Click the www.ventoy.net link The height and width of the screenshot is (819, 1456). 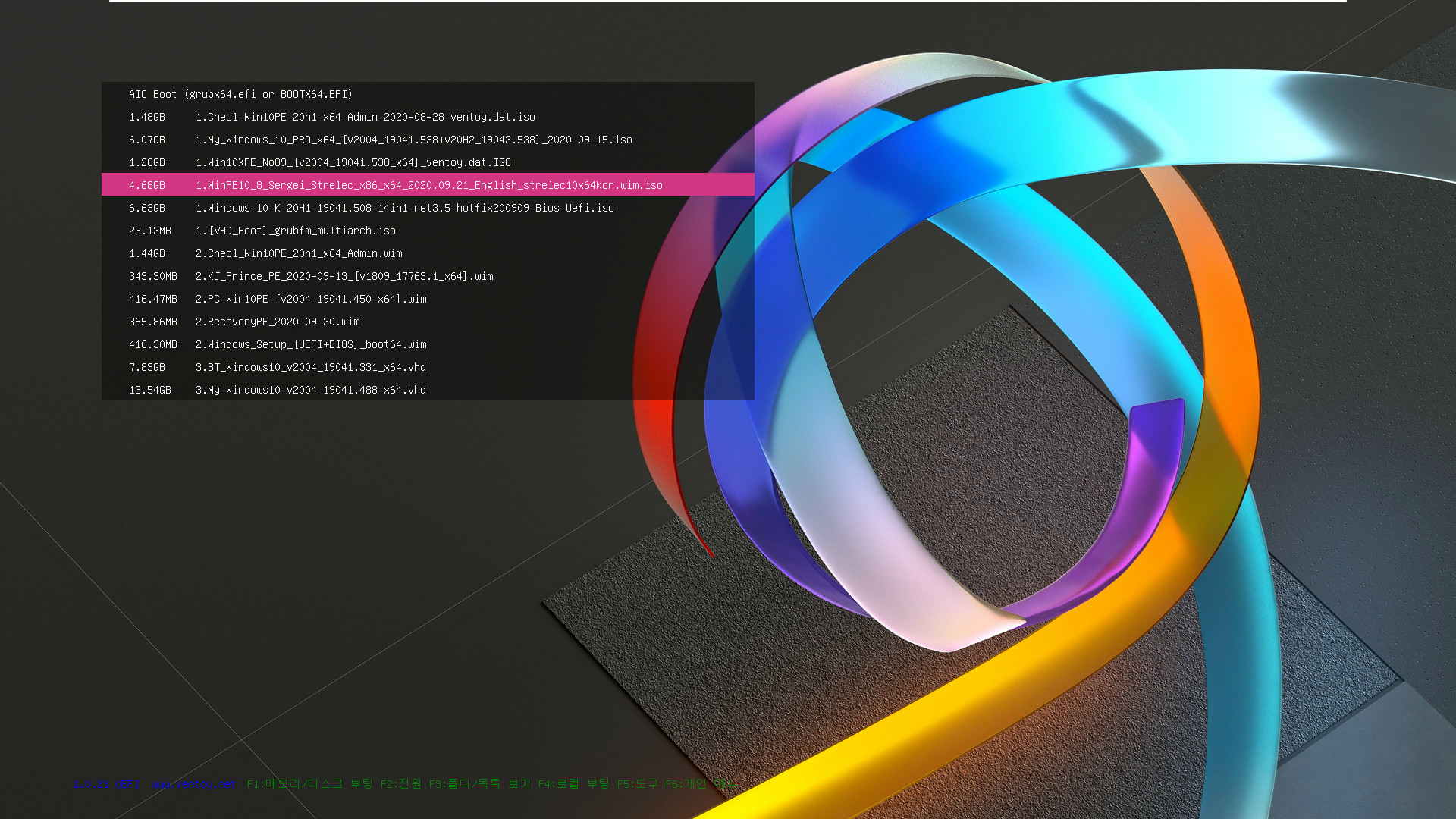[x=193, y=784]
